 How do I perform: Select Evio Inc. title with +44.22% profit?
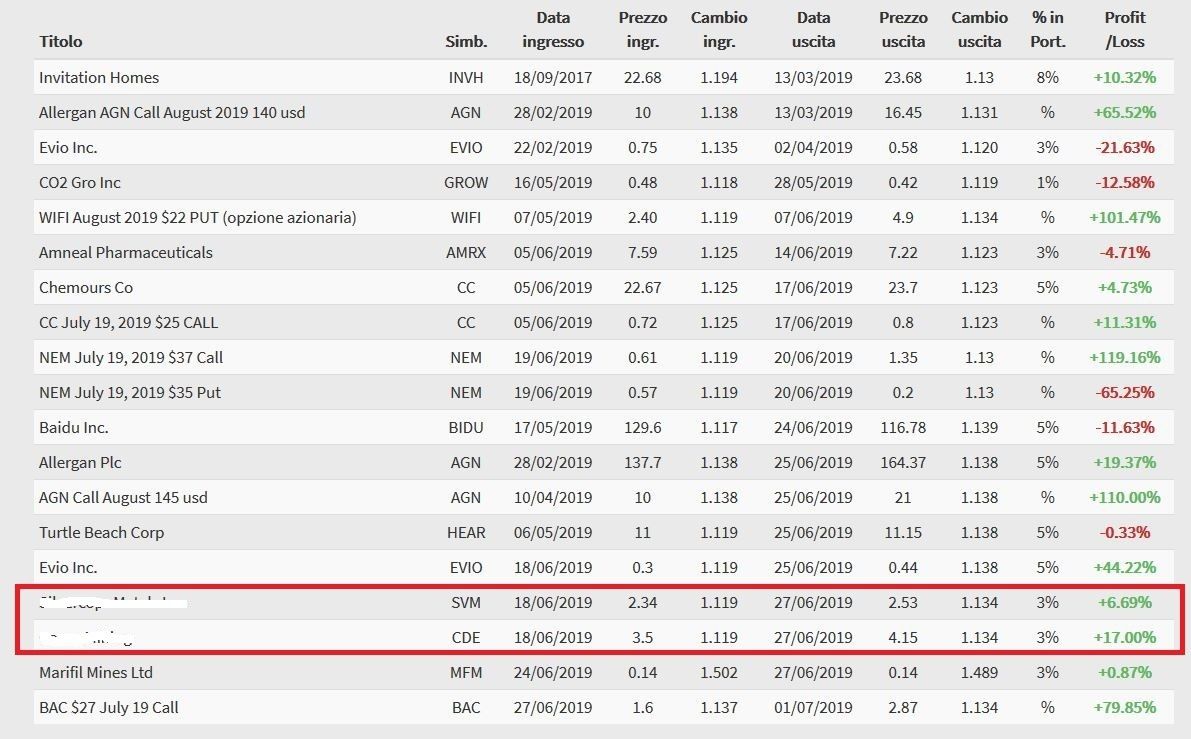click(68, 567)
